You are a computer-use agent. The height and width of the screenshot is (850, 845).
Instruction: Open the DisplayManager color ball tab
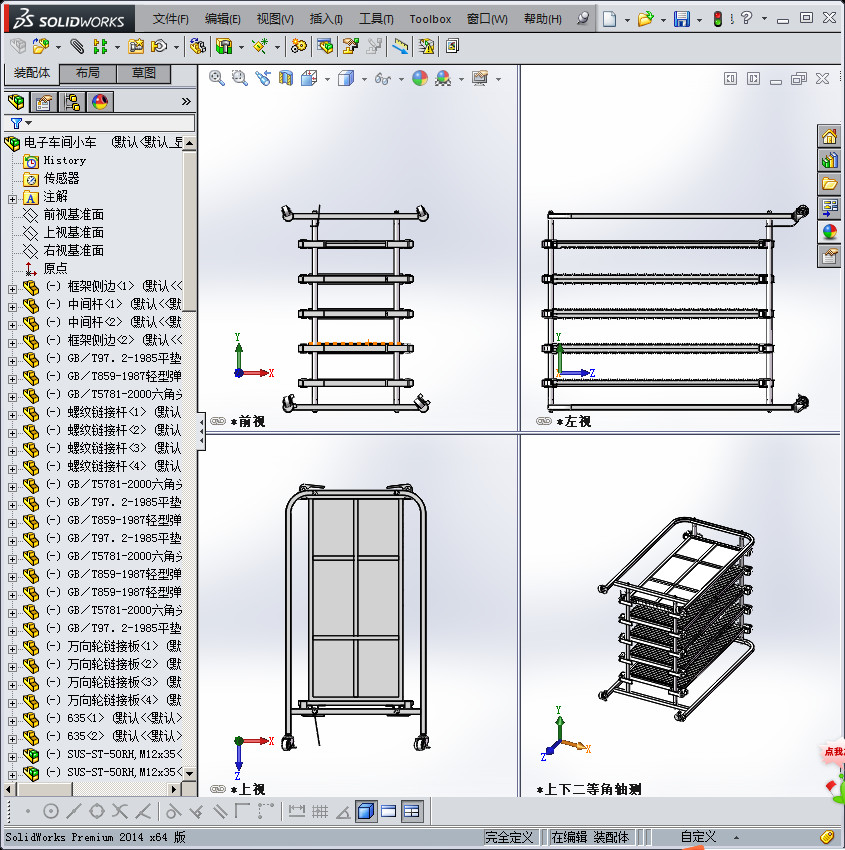[x=100, y=101]
